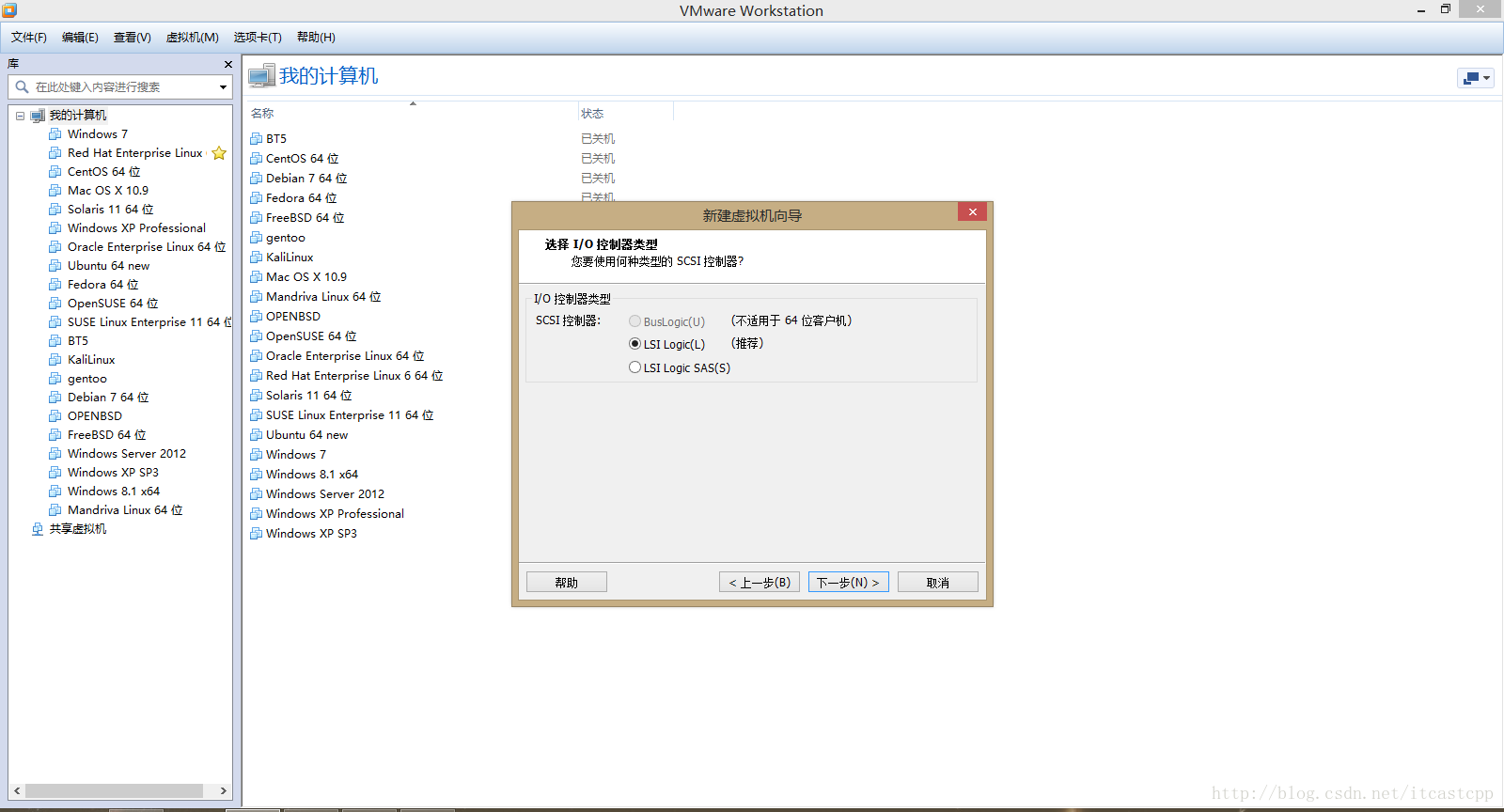This screenshot has width=1504, height=812.
Task: Open the 编辑(E) menu
Action: pyautogui.click(x=80, y=38)
